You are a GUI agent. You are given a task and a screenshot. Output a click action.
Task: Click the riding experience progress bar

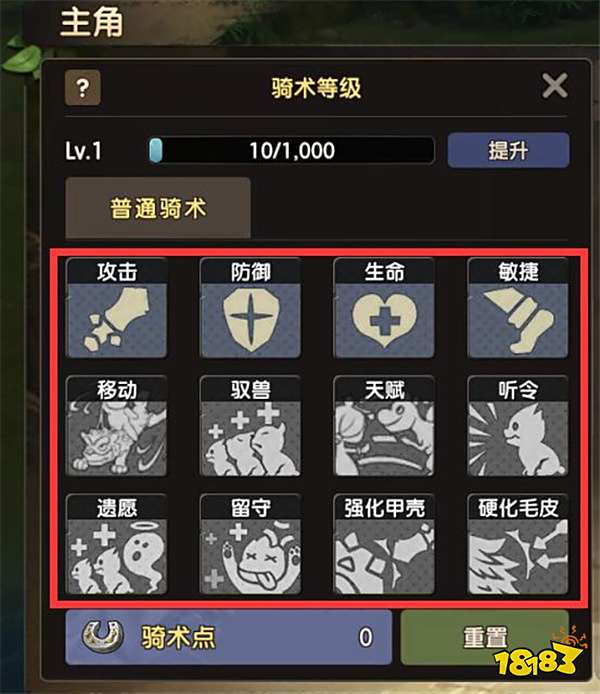292,150
